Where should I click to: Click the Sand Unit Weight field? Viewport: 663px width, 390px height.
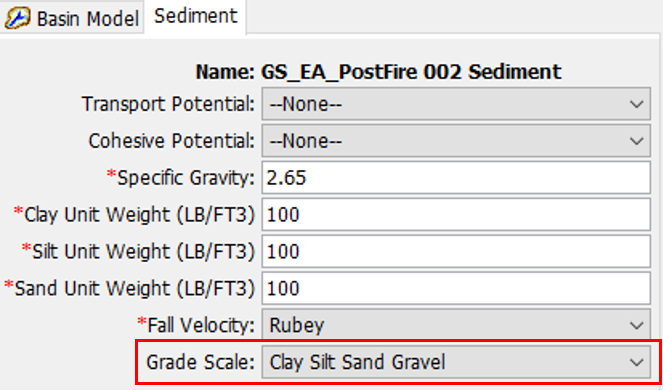pos(456,288)
